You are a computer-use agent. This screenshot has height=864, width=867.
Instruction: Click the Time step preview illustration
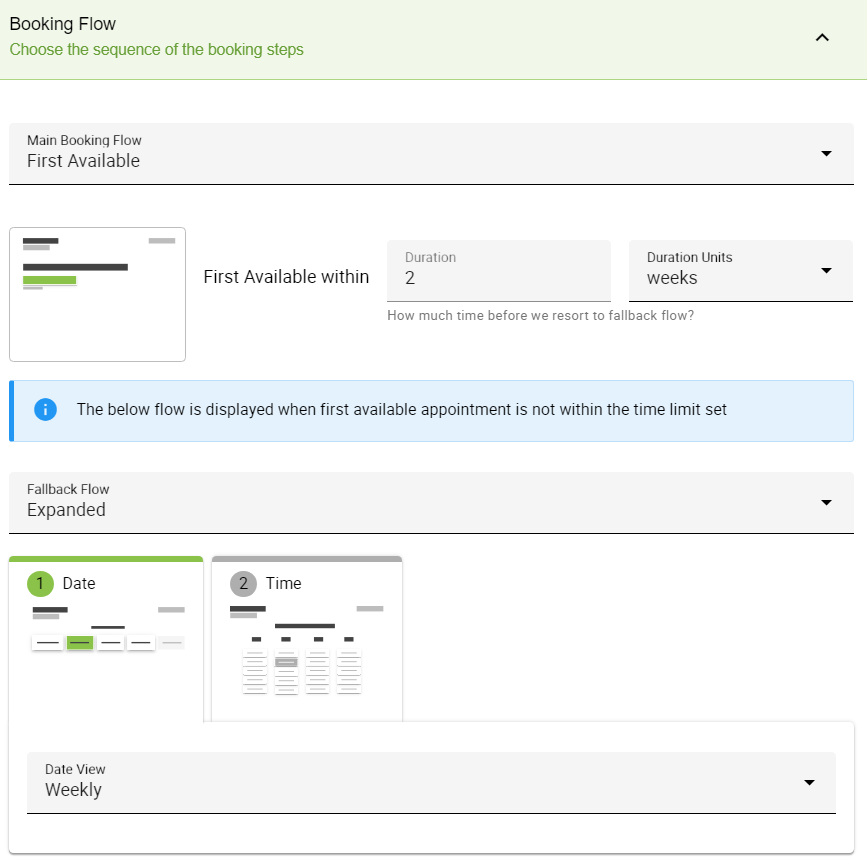coord(307,650)
